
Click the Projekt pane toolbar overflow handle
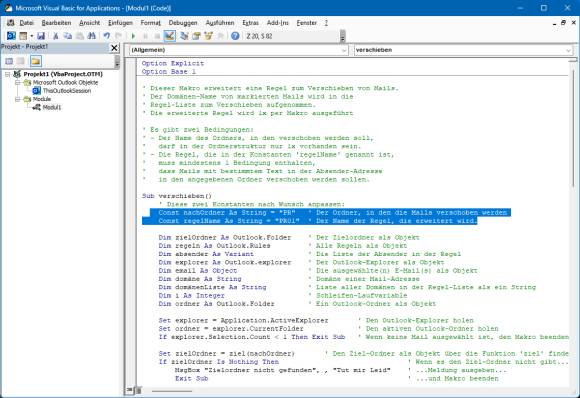117,62
